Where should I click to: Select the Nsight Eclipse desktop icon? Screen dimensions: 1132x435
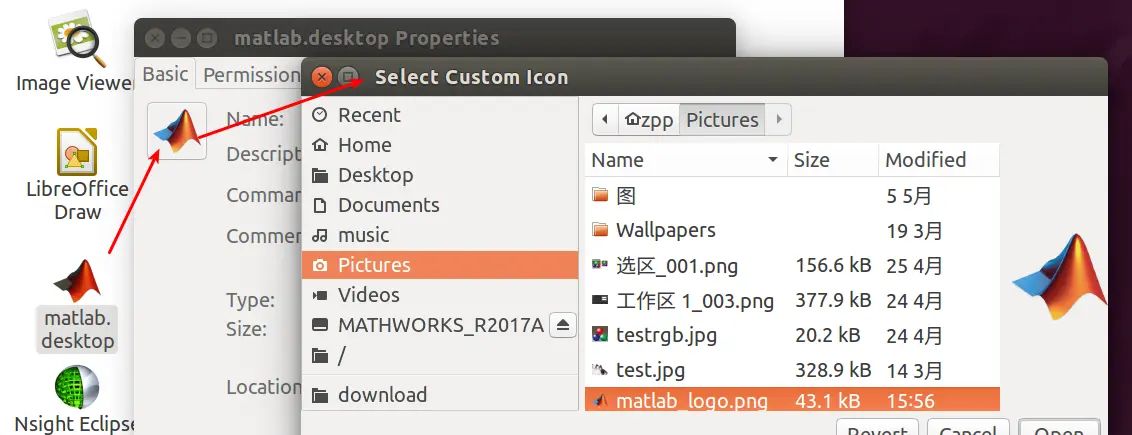coord(77,398)
